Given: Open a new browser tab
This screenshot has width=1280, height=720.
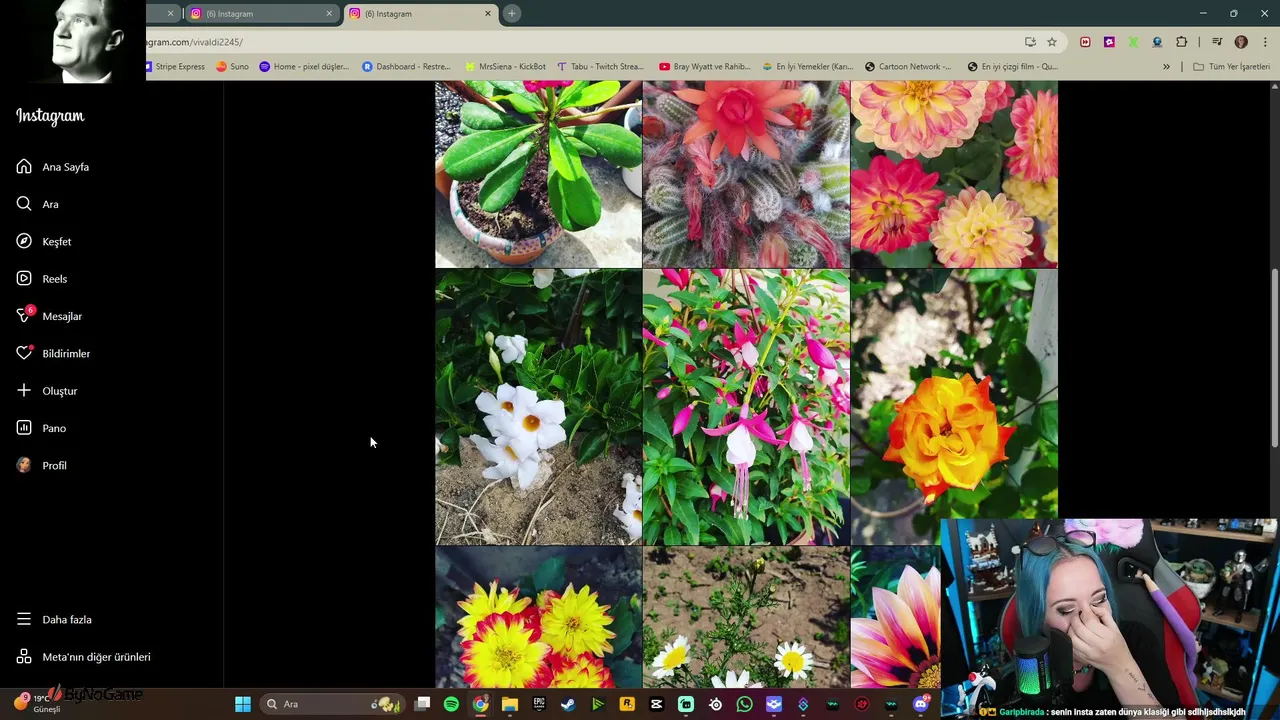Looking at the screenshot, I should pos(512,14).
